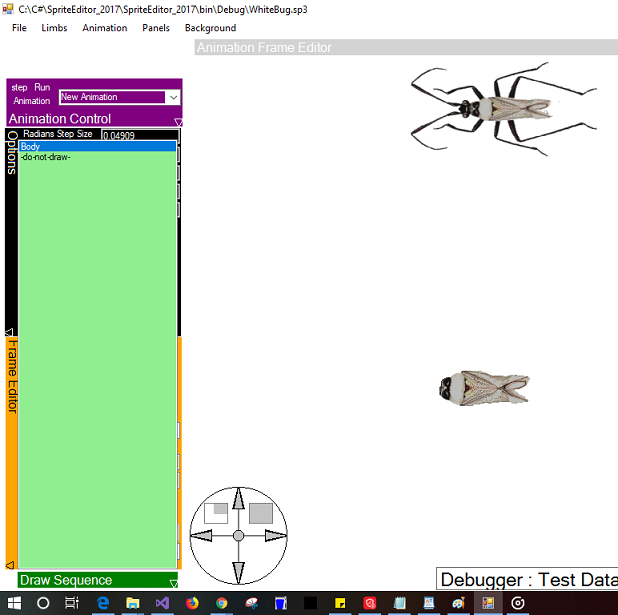
Task: Select the full bug sprite with legs
Action: [x=504, y=109]
